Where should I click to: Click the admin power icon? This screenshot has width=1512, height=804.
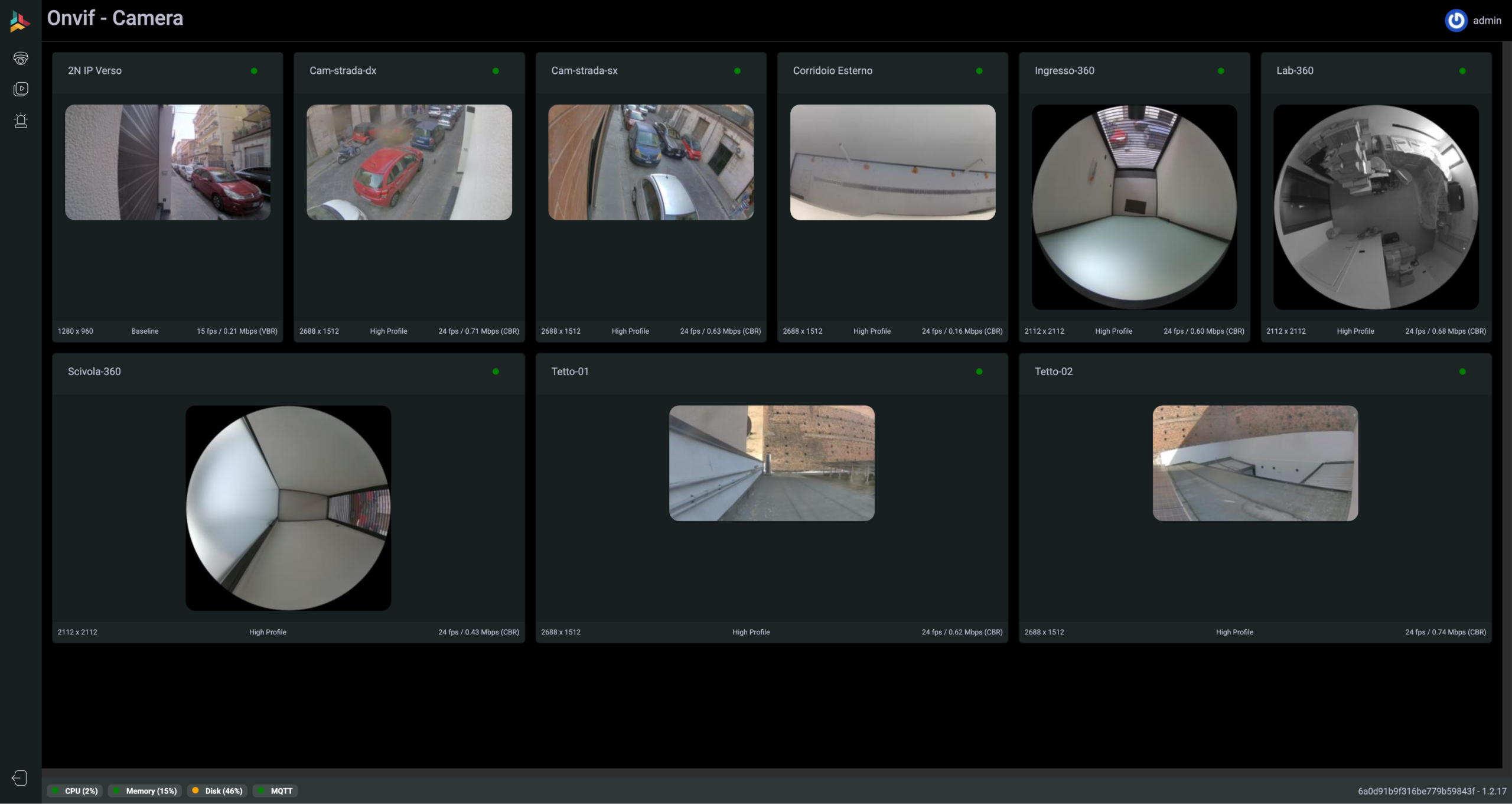pos(1456,21)
